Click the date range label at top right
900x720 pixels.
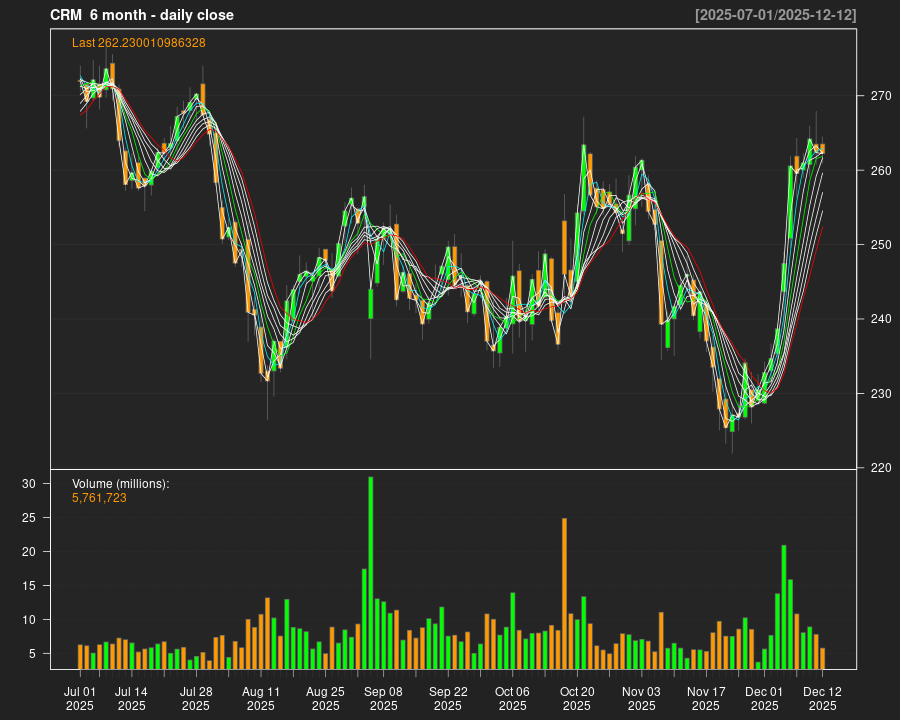click(775, 15)
